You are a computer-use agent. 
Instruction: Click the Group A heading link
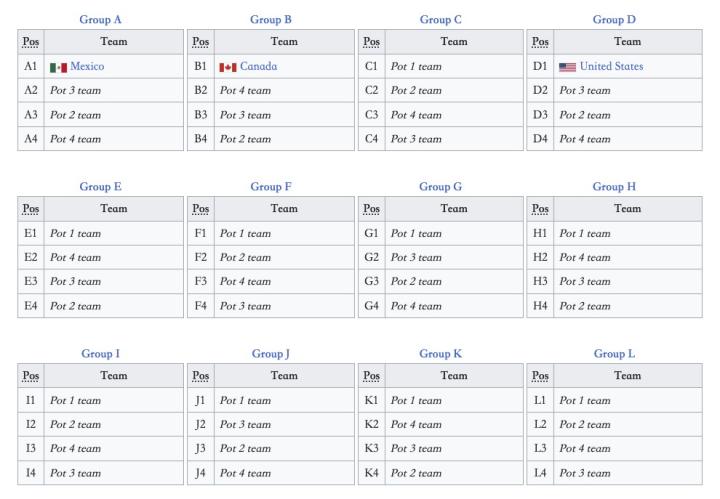click(100, 19)
